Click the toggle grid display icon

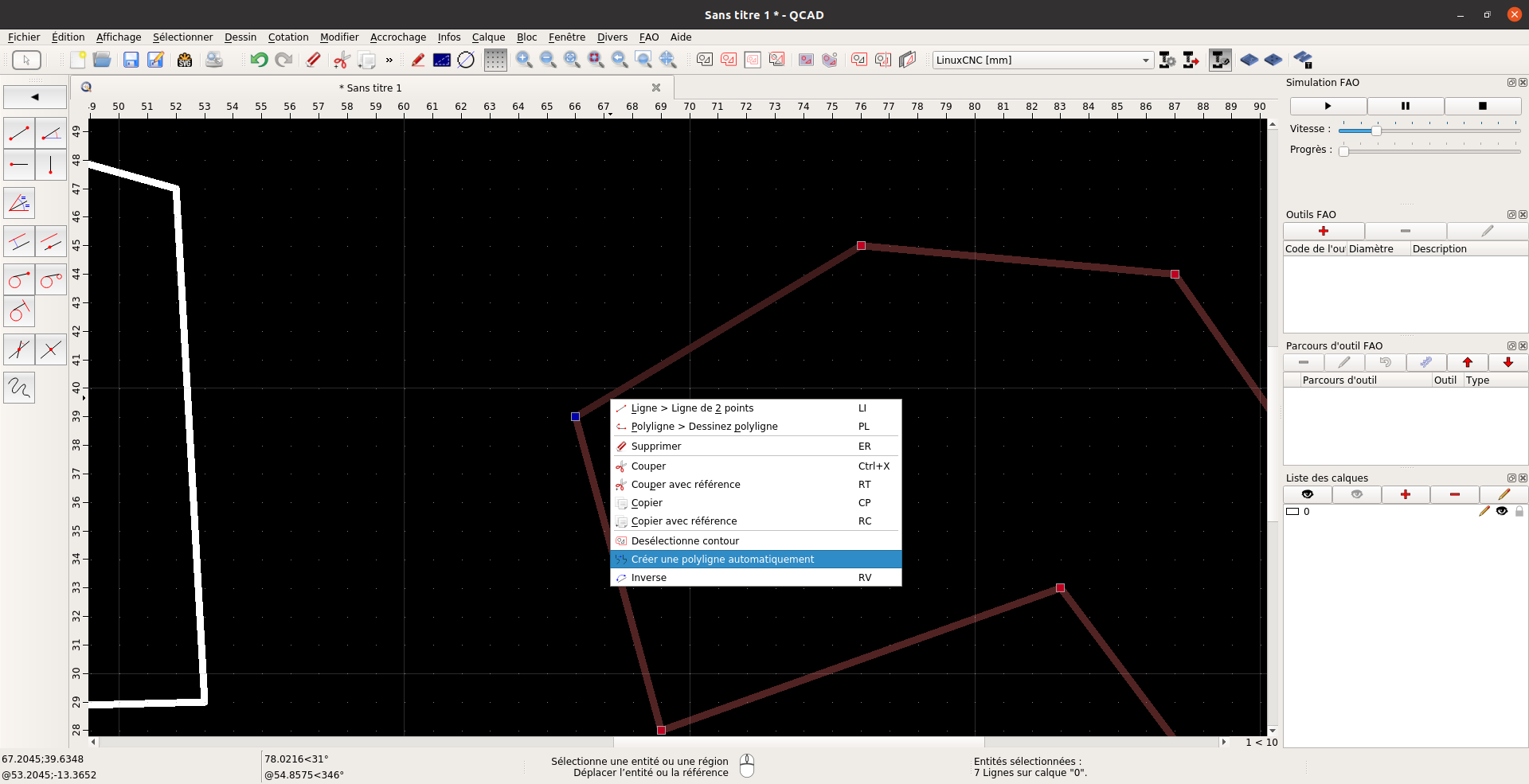pyautogui.click(x=495, y=60)
